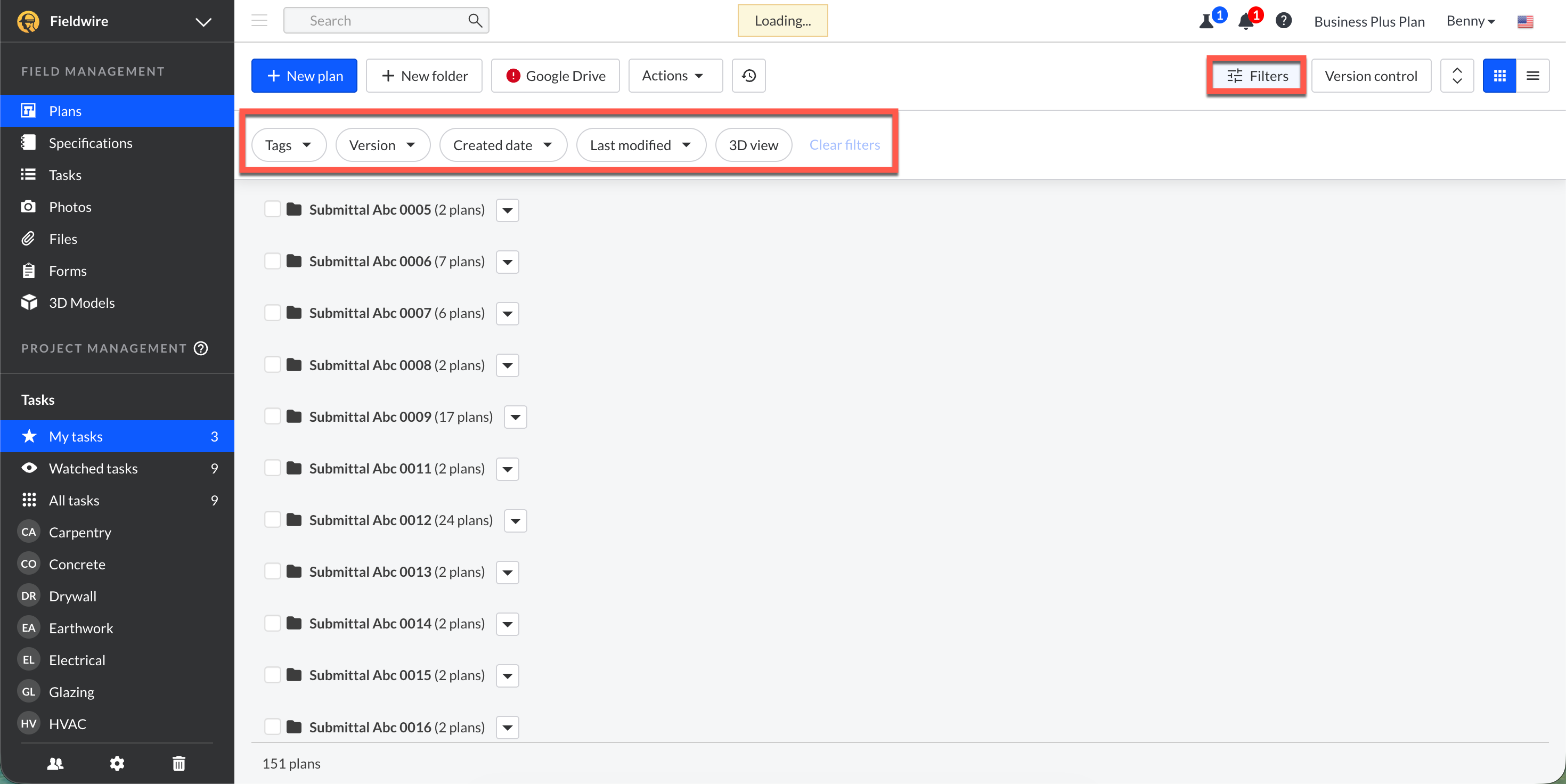Click the Search input field

(x=377, y=21)
